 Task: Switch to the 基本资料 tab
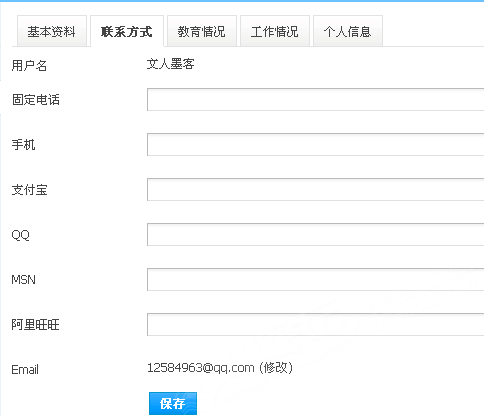tap(52, 31)
